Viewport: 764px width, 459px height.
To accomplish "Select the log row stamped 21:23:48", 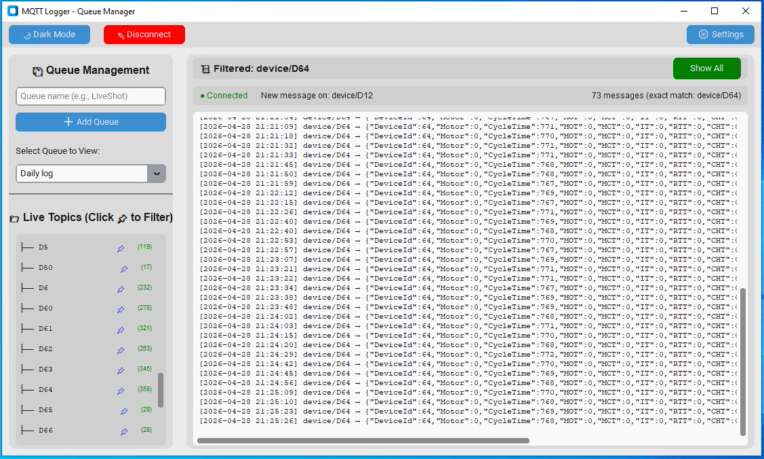I will (x=468, y=307).
